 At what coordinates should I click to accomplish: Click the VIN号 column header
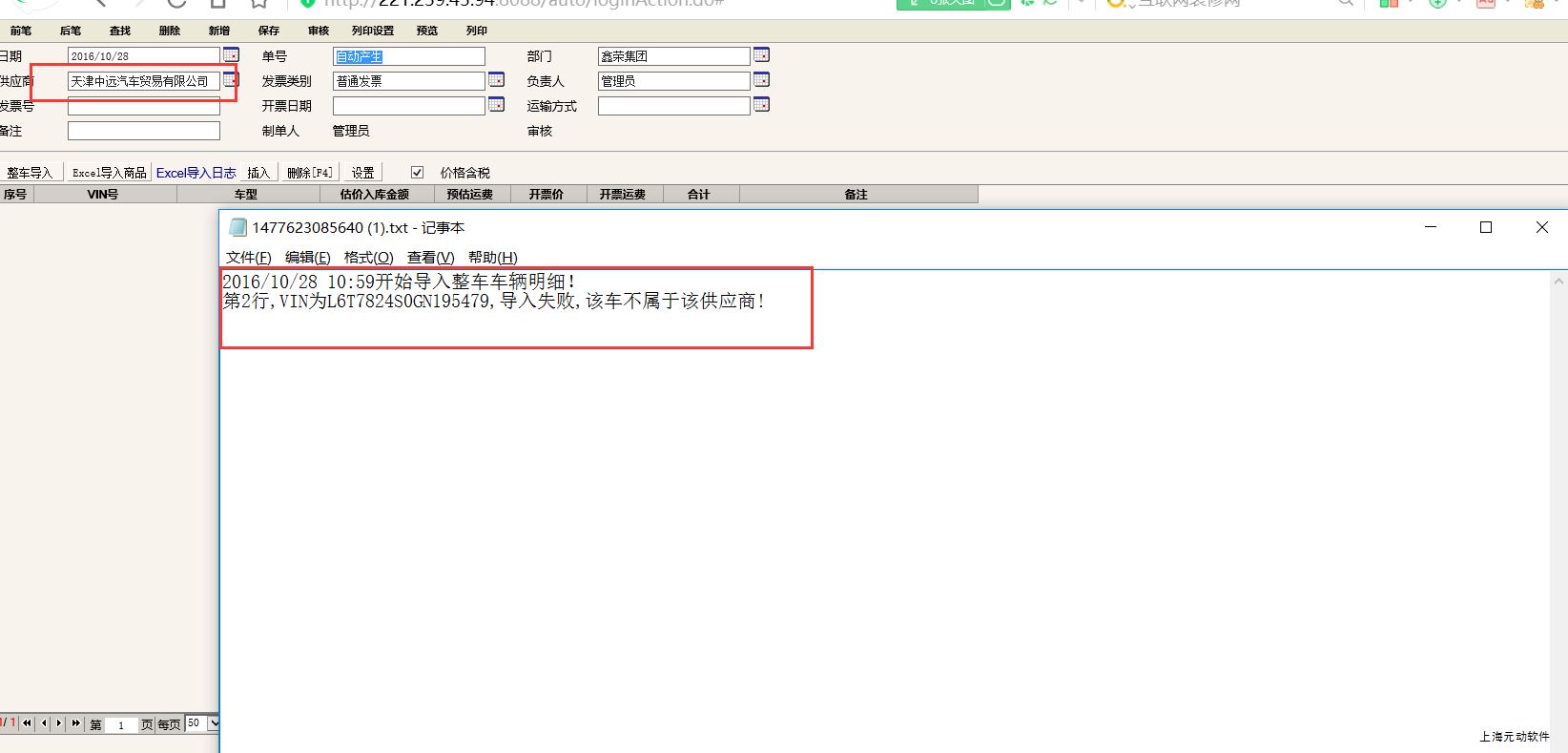coord(103,195)
